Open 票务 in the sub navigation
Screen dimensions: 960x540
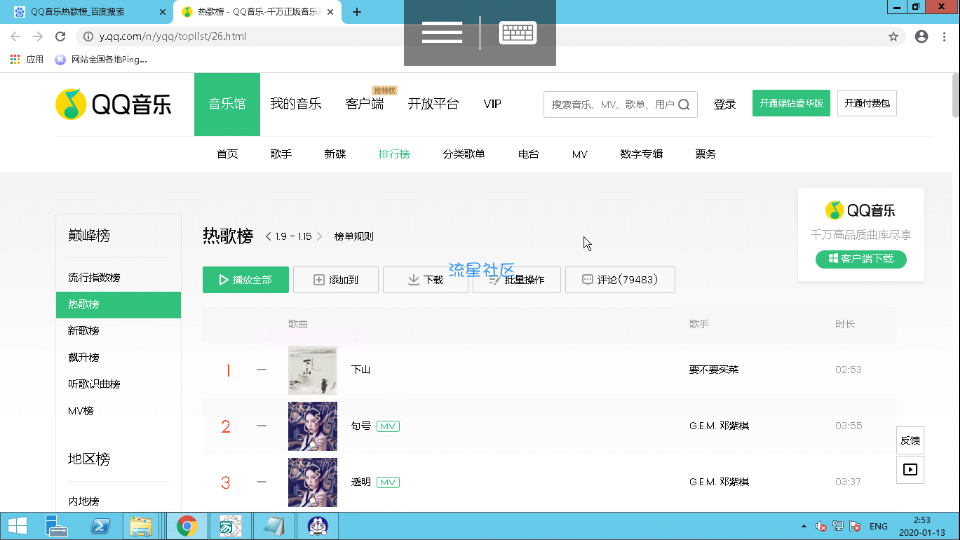pos(705,154)
